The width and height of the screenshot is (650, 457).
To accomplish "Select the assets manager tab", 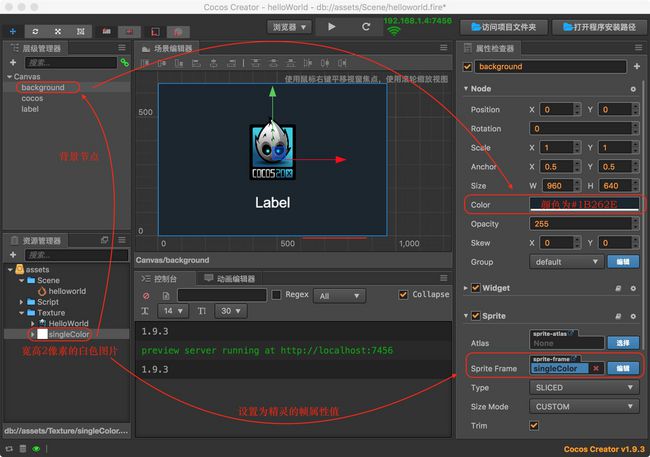I will click(36, 241).
